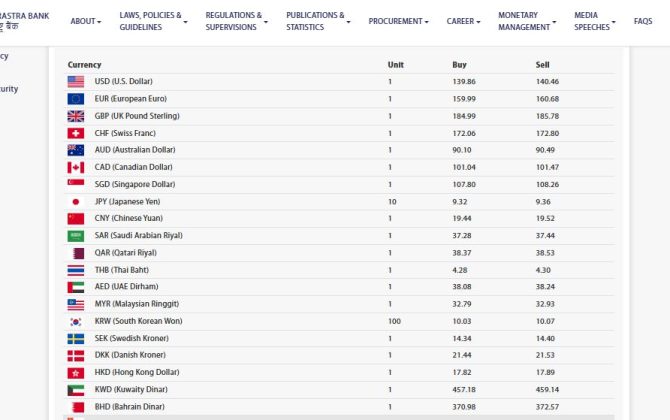Screen dimensions: 670x420
Task: Click the Saudi Arabian flag for SAR
Action: (x=76, y=236)
